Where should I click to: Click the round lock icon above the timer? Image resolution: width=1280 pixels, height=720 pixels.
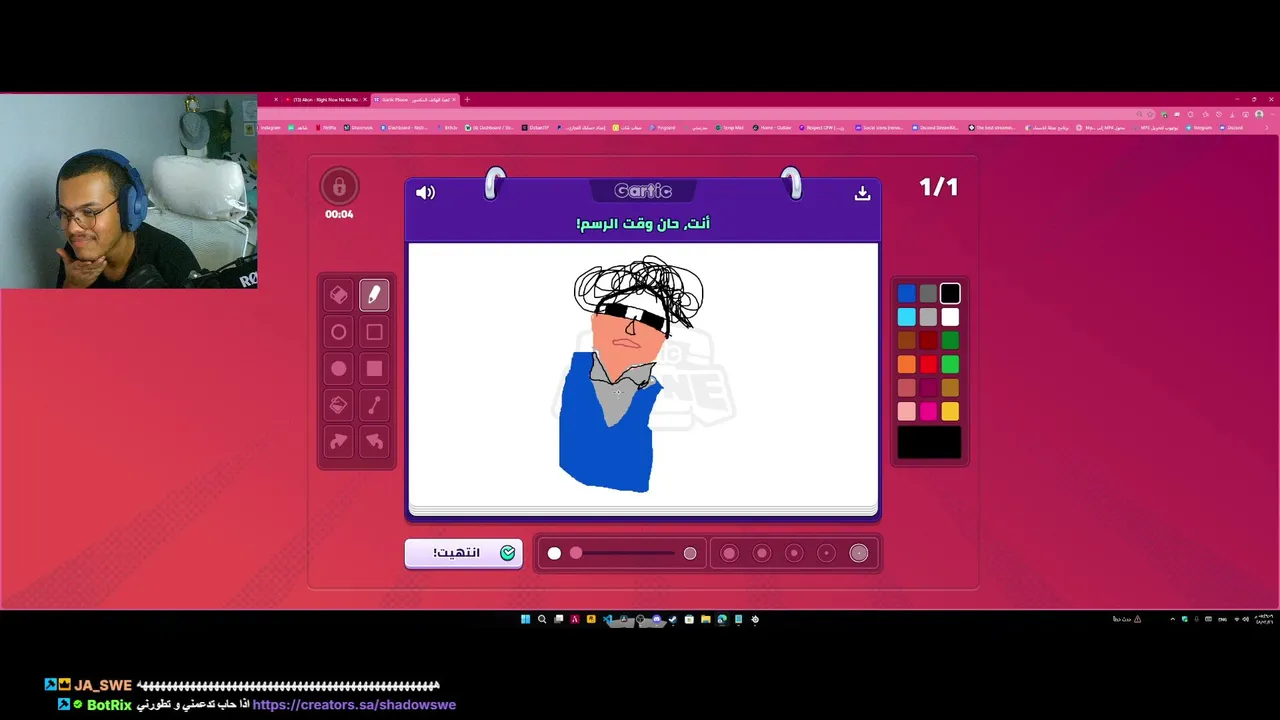pos(339,187)
